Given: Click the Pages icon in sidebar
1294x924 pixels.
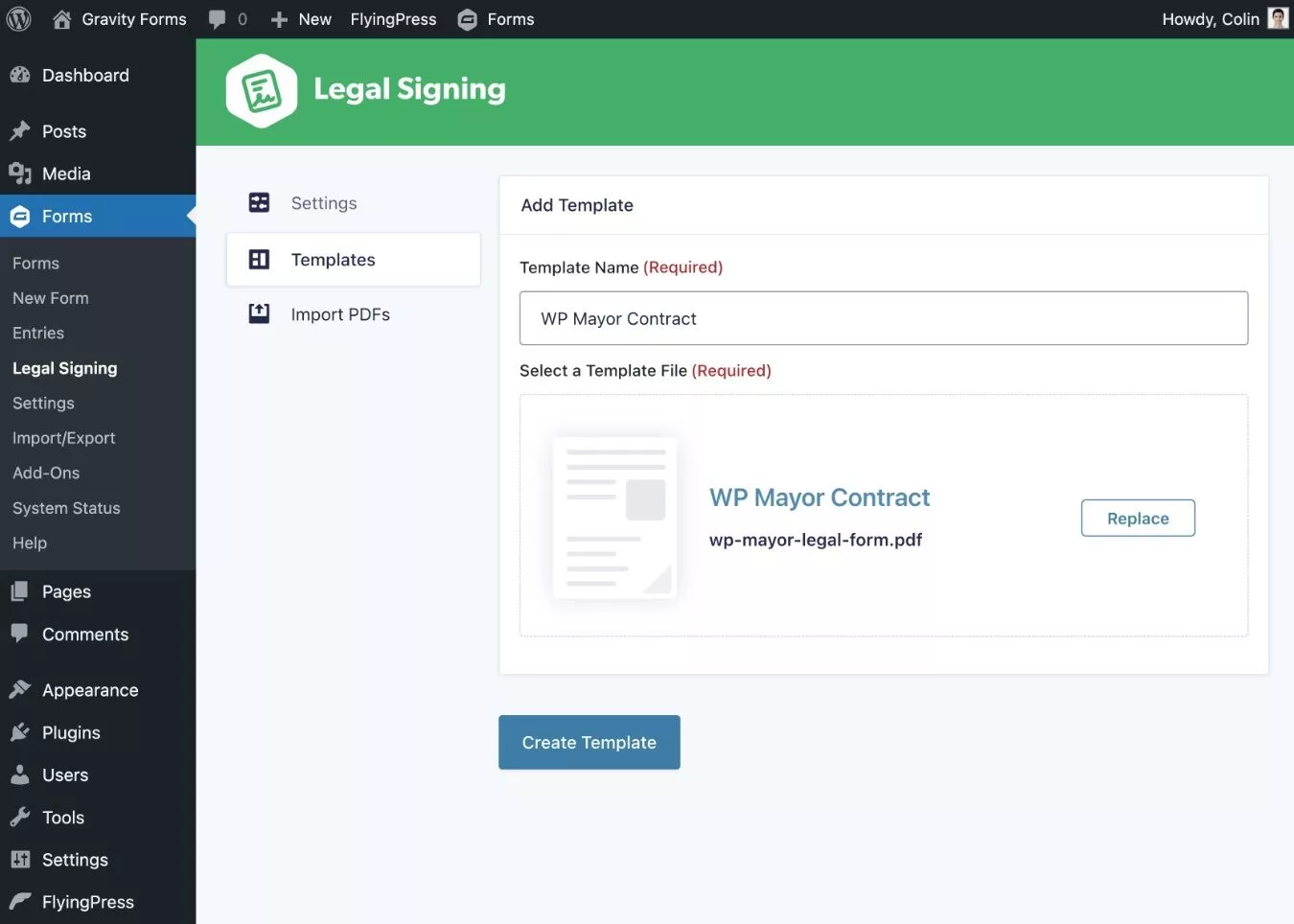Looking at the screenshot, I should 20,591.
